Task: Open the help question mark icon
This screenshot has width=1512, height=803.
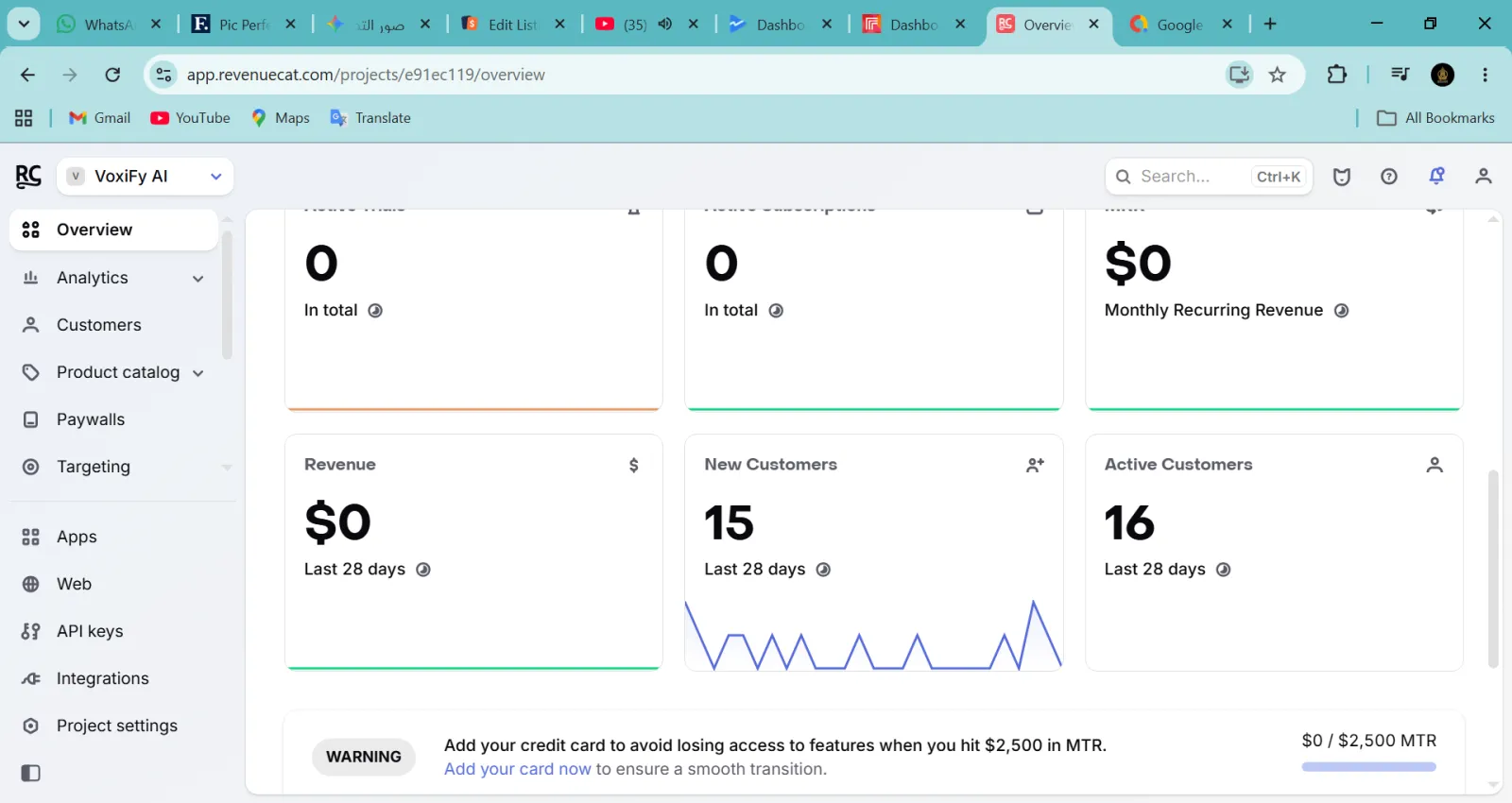Action: [1389, 177]
